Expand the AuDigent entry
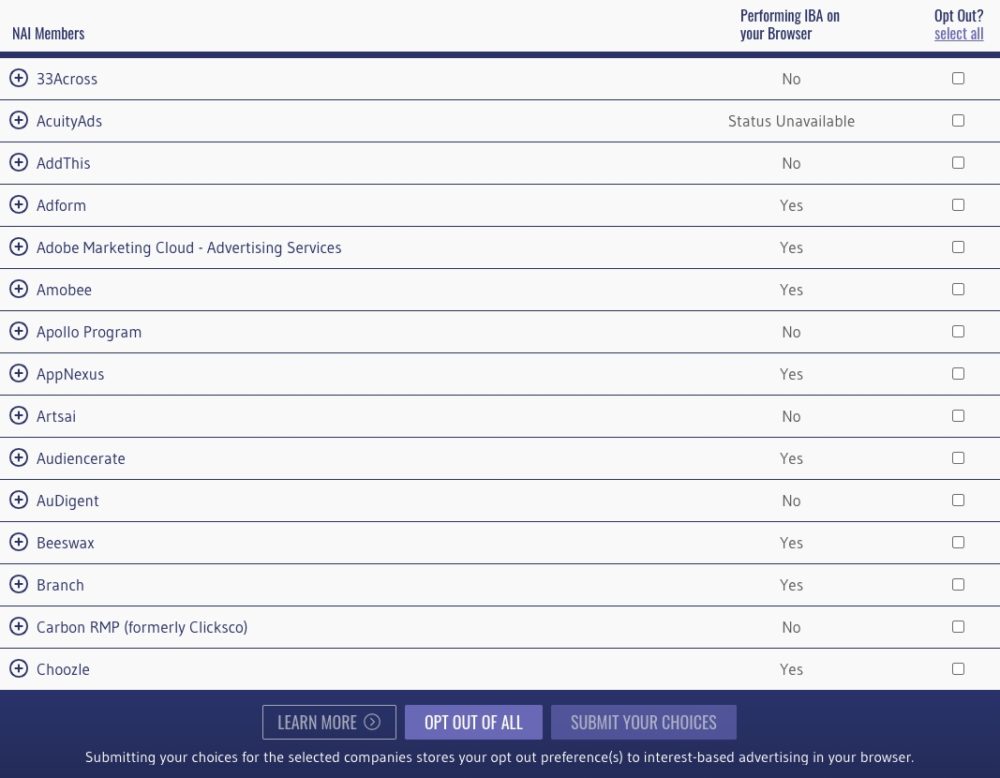The width and height of the screenshot is (1000, 778). tap(18, 500)
